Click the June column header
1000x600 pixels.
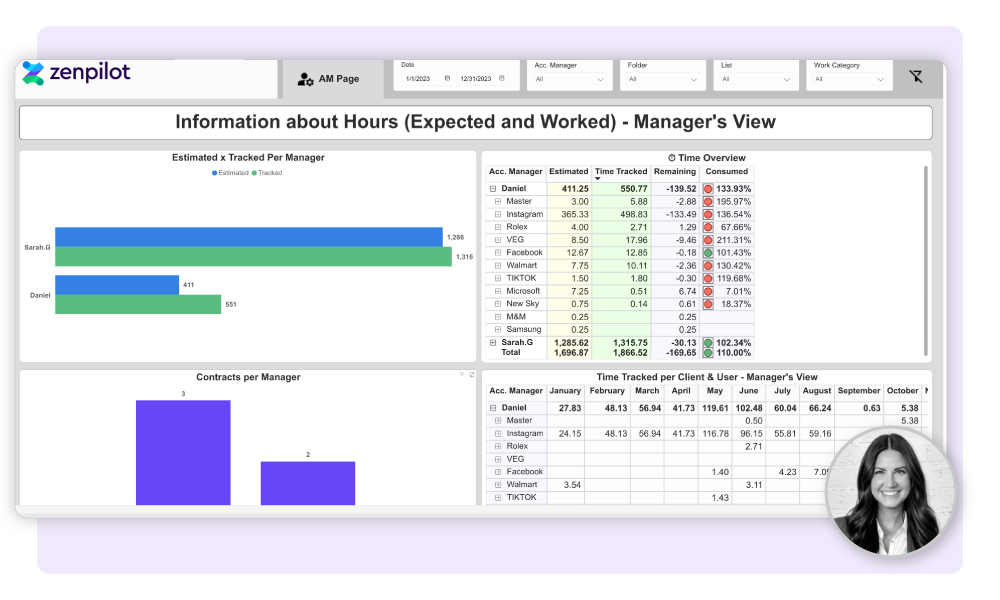749,391
